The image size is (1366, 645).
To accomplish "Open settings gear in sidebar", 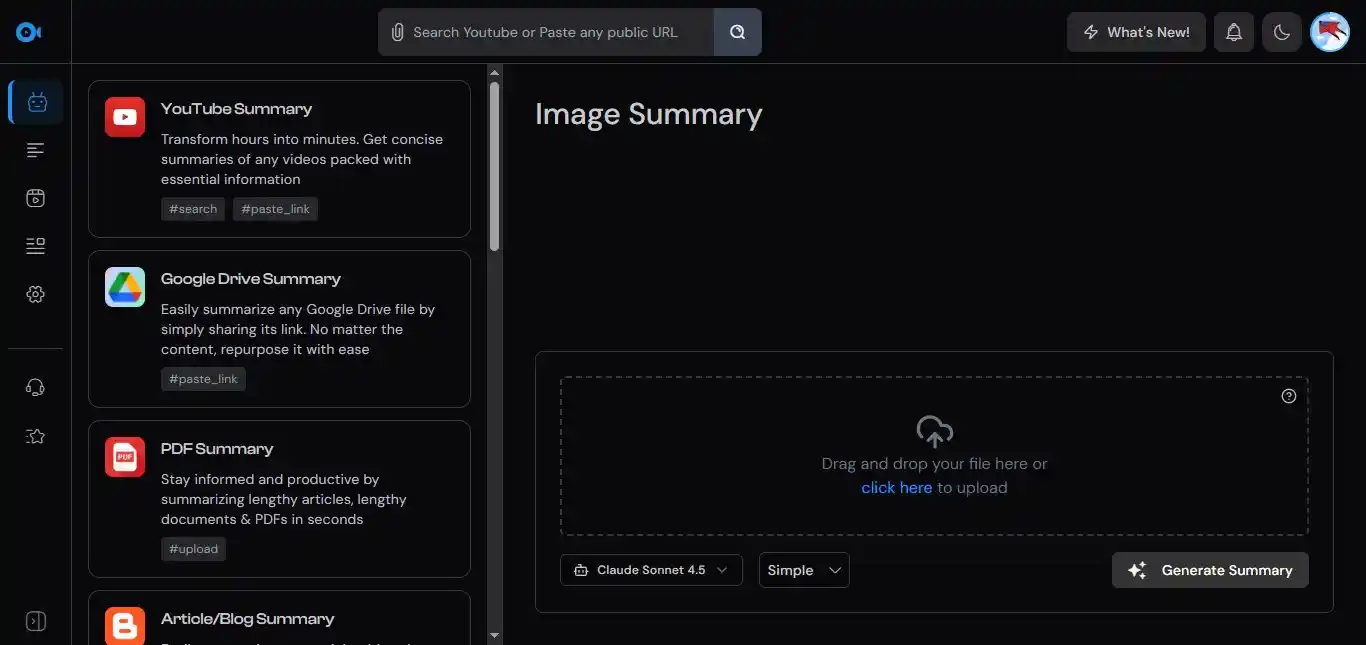I will tap(36, 294).
